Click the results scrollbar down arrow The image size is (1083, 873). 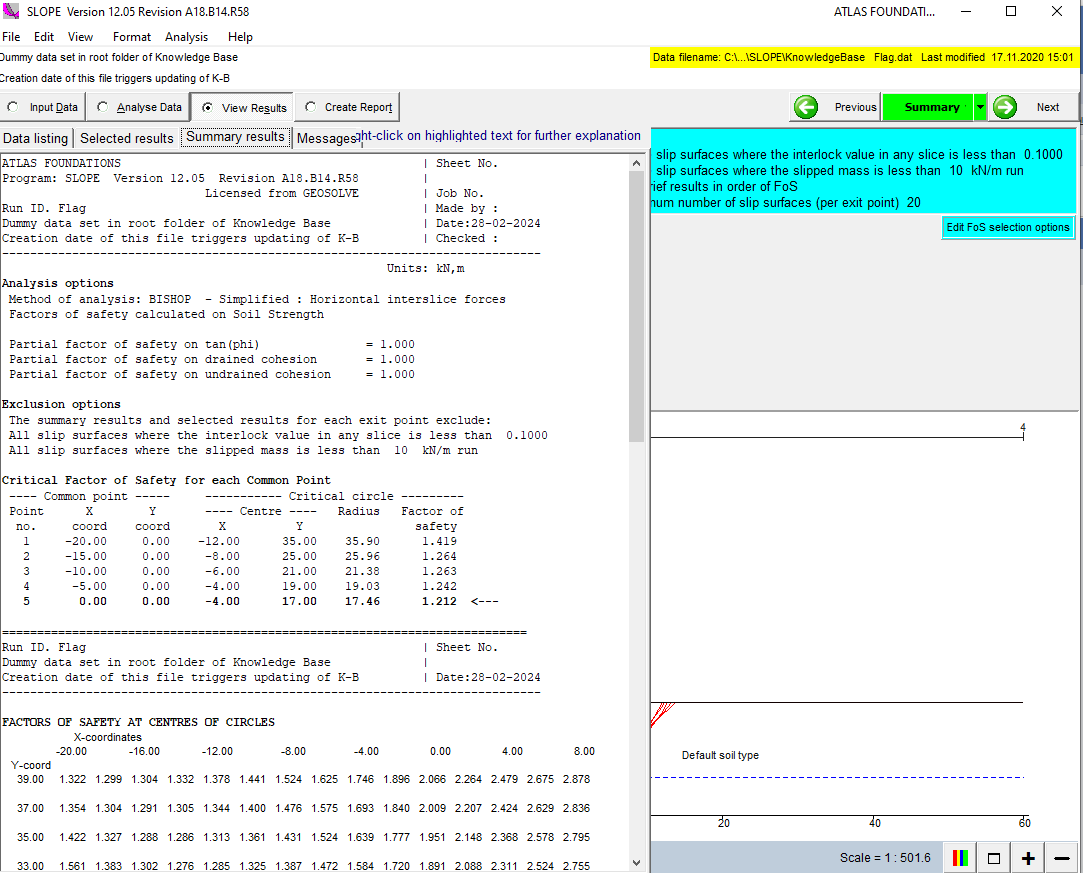coord(636,863)
